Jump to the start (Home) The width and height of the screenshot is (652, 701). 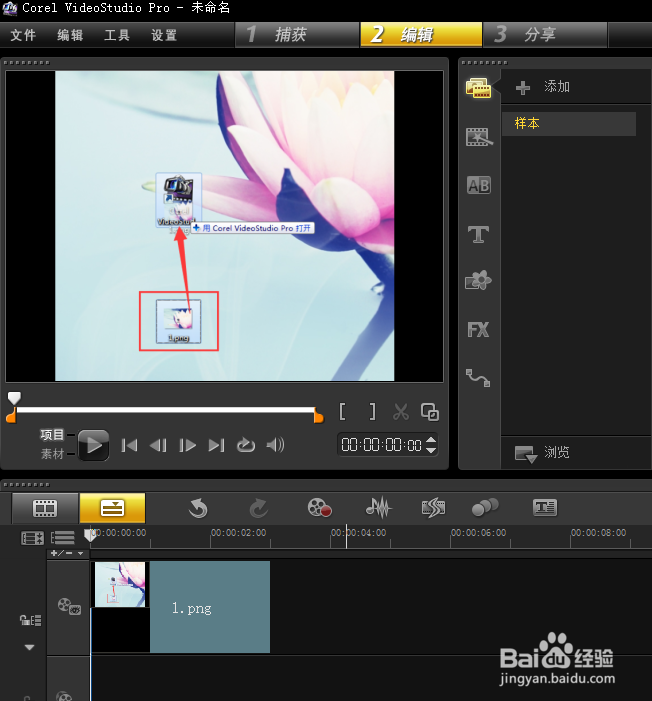tap(129, 445)
